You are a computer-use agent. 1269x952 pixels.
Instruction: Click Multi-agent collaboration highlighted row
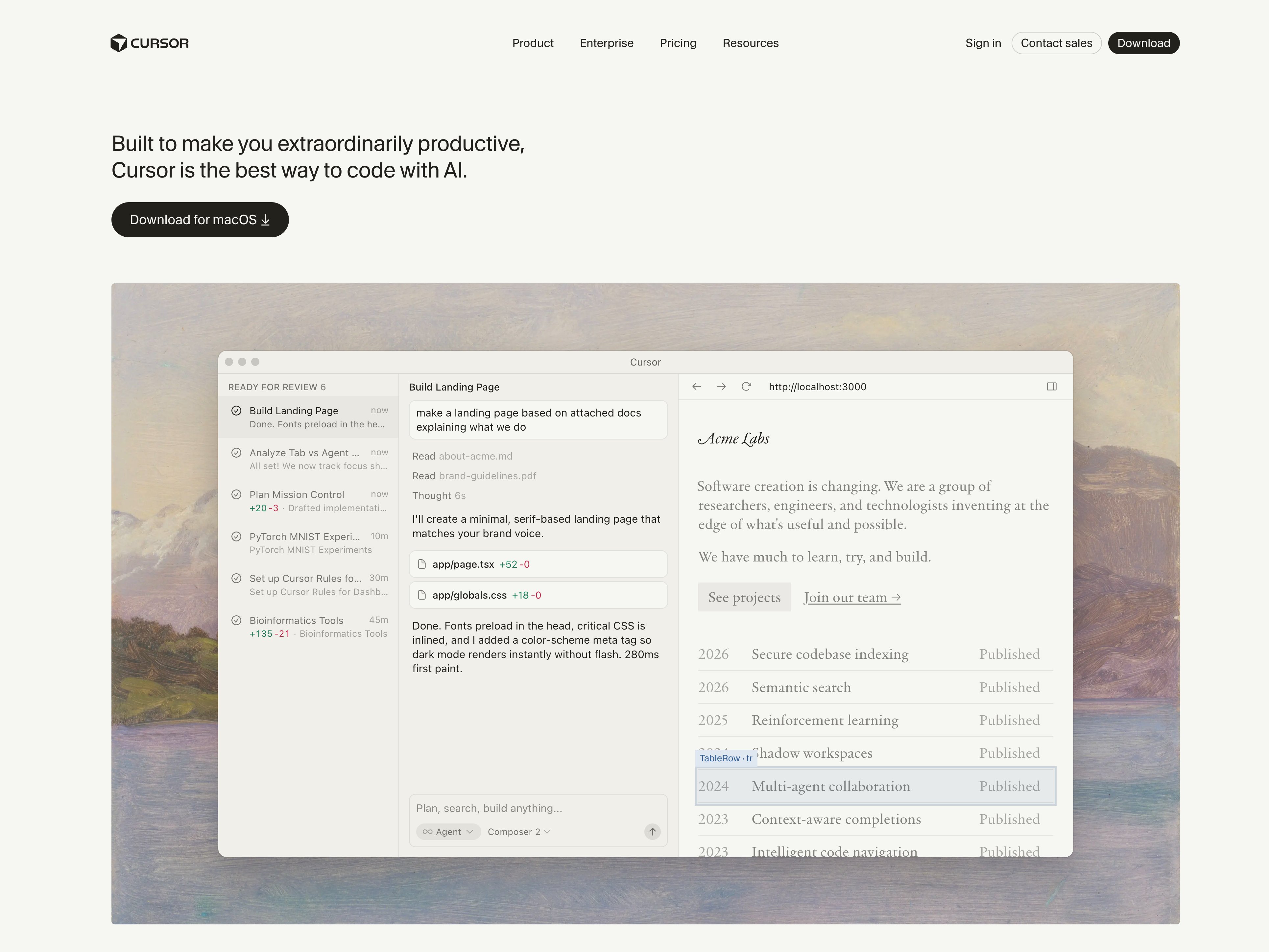point(875,786)
